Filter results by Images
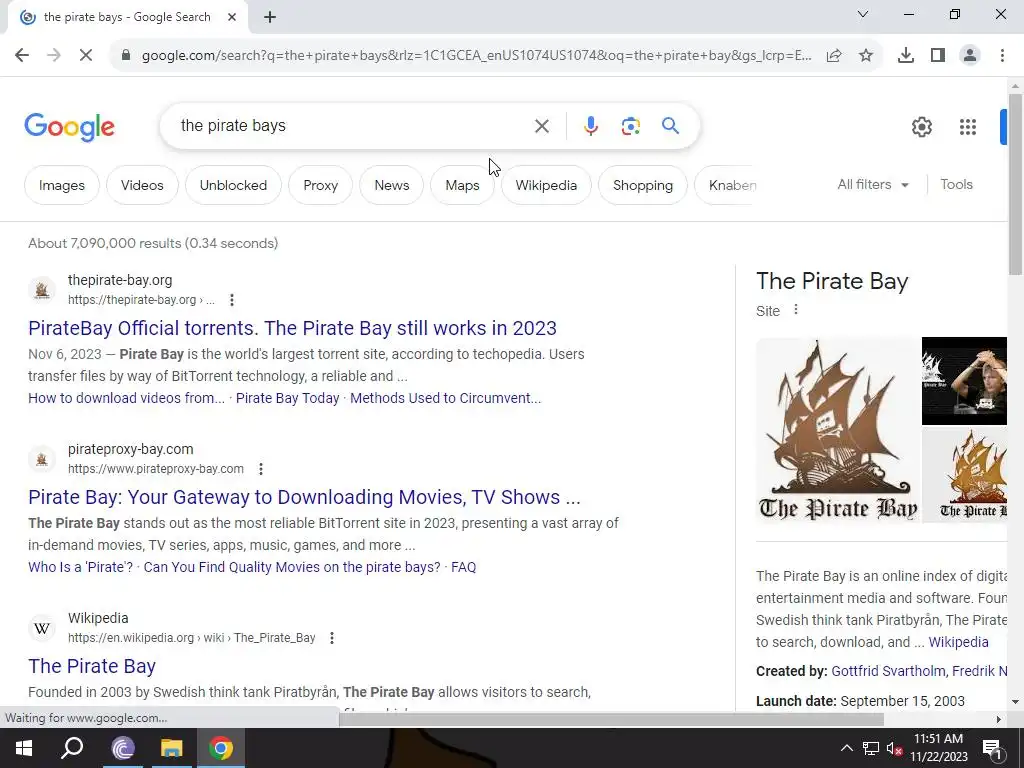Screen dimensions: 1024x768 coord(61,185)
